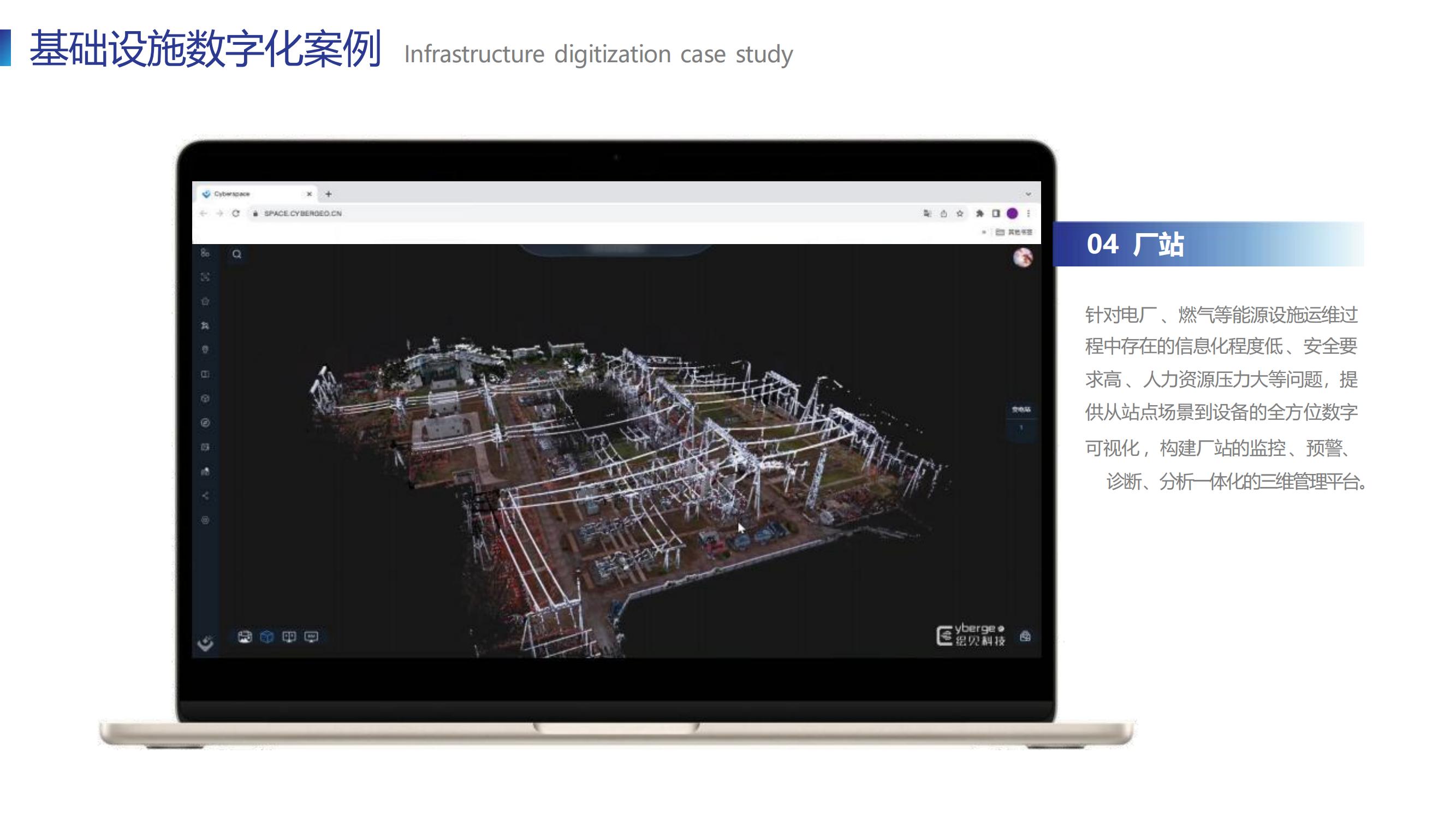
Task: Switch to the monitor display view mode
Action: click(x=311, y=637)
